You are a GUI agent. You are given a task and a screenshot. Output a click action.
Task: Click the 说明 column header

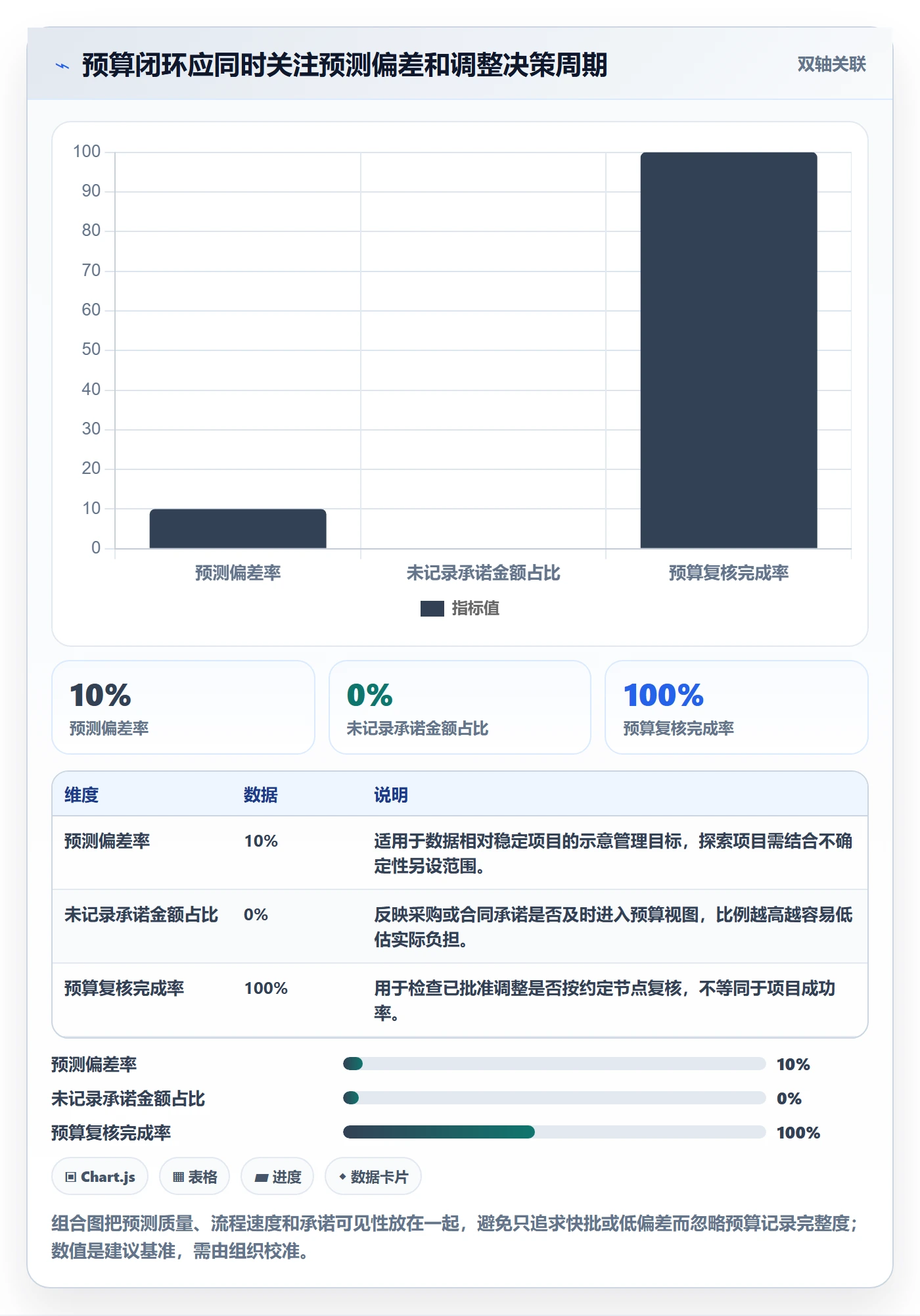(391, 795)
